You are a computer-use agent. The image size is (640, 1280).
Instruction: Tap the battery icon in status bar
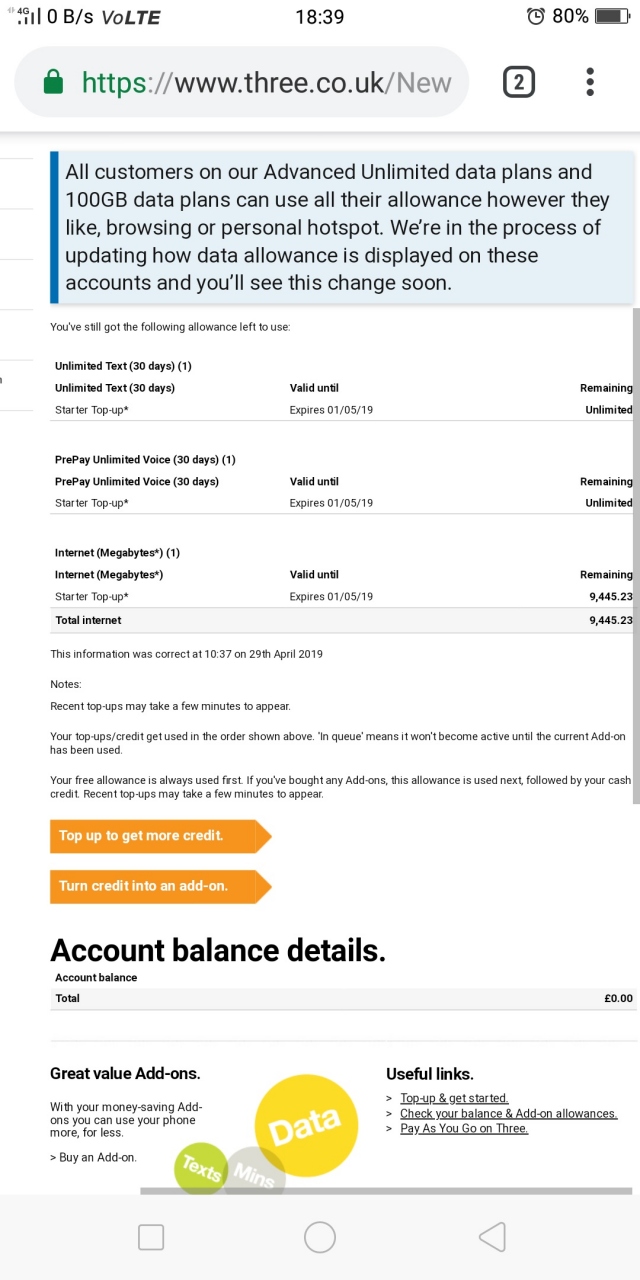point(611,16)
